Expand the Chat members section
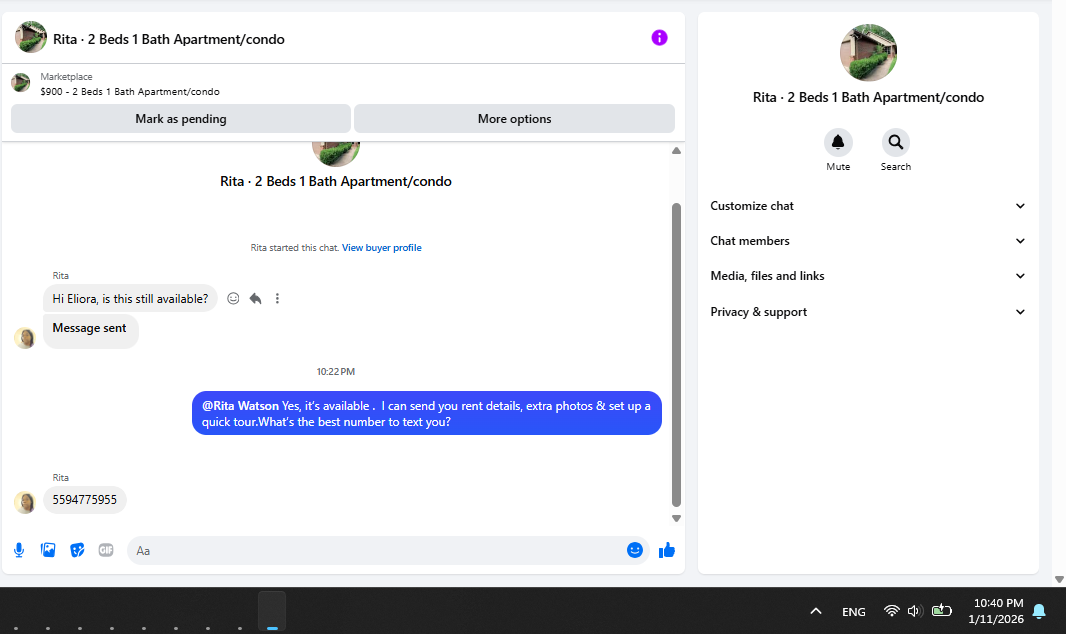Screen dimensions: 1066x634 (x=868, y=241)
